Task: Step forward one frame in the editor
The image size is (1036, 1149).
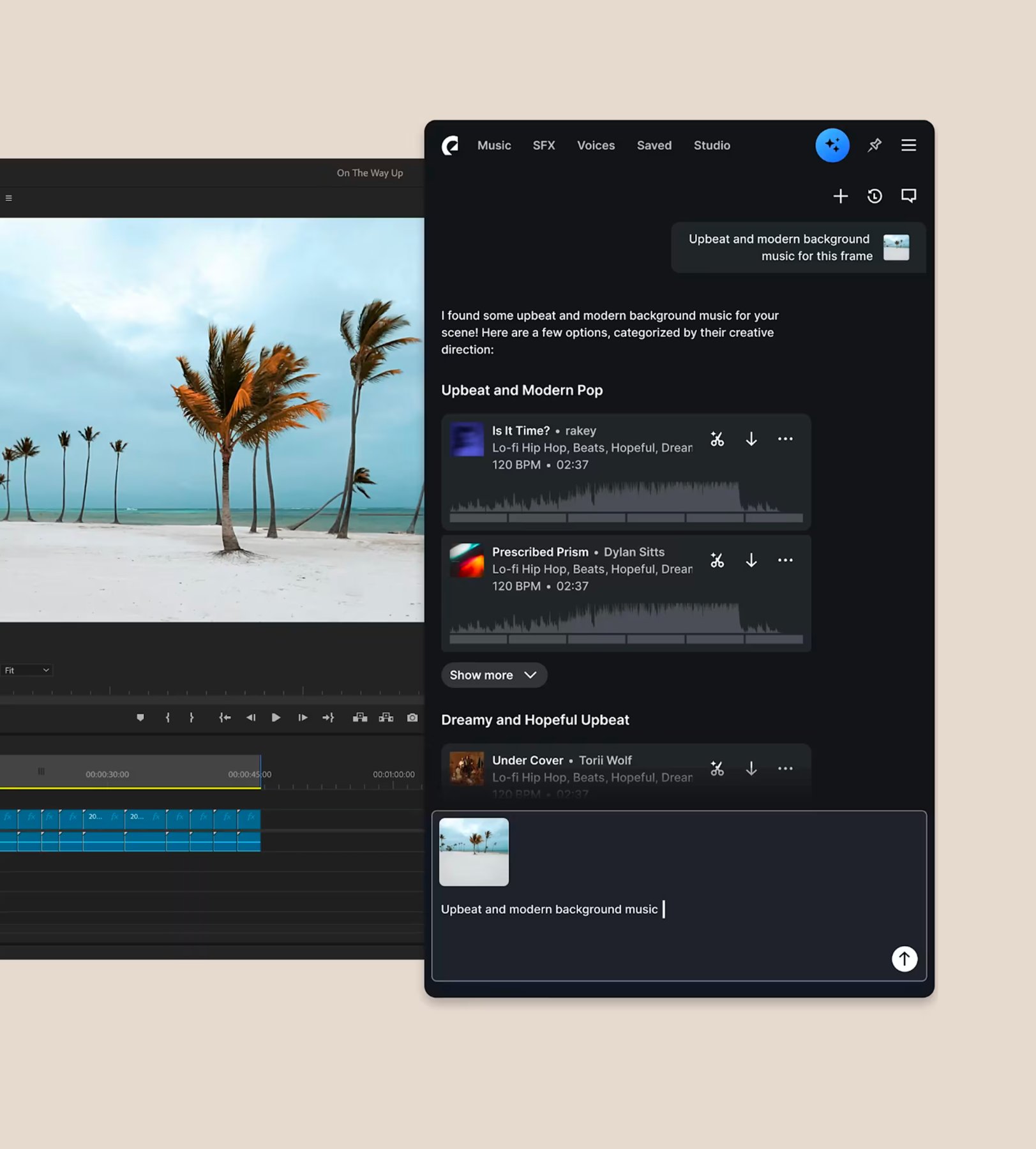Action: 303,718
